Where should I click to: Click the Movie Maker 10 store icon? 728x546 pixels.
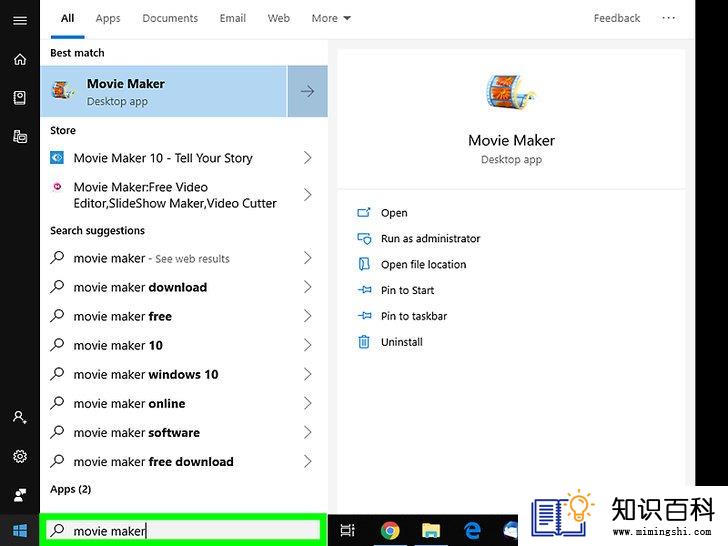(x=57, y=158)
